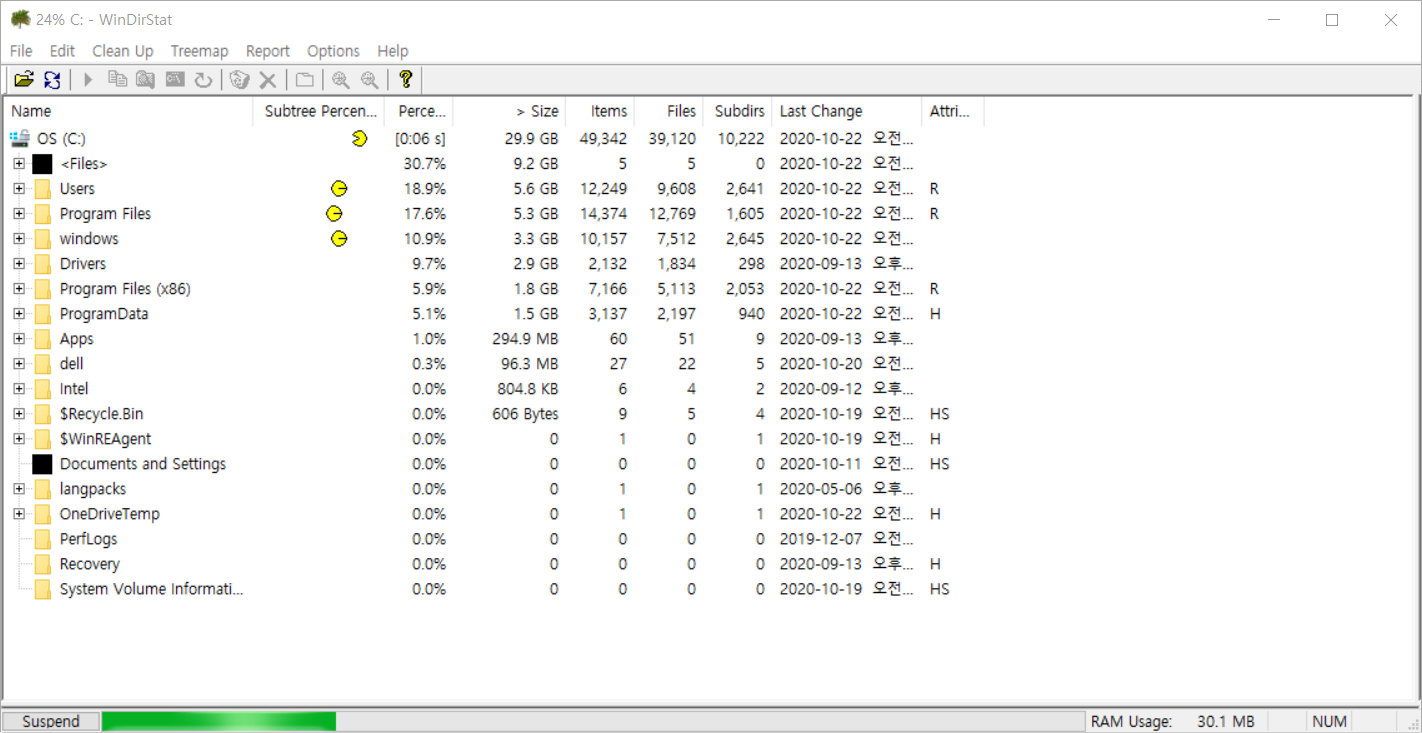Sort by the Size column header
1422x733 pixels.
509,112
